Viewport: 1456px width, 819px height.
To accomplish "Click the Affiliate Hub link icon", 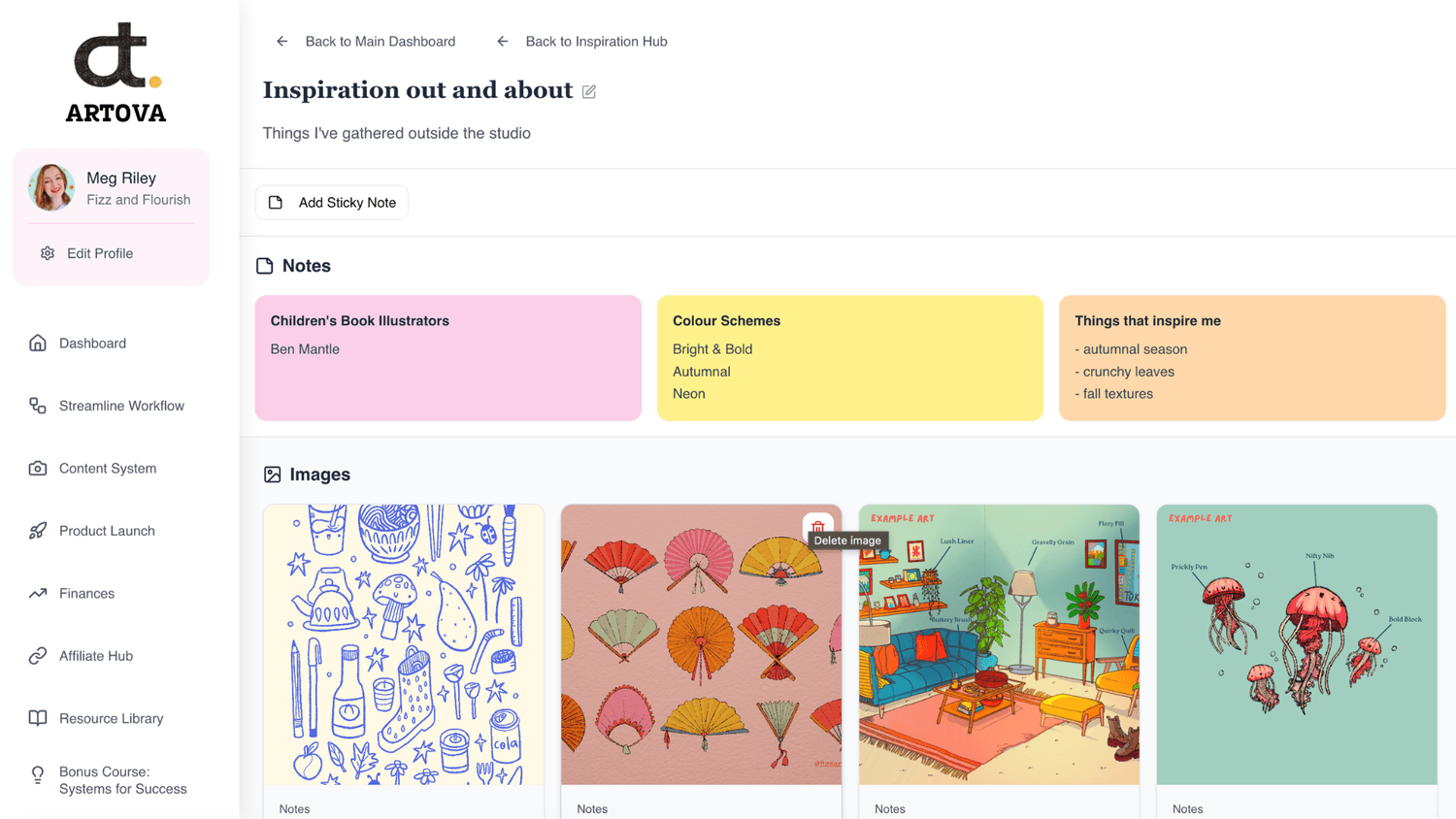I will click(38, 656).
